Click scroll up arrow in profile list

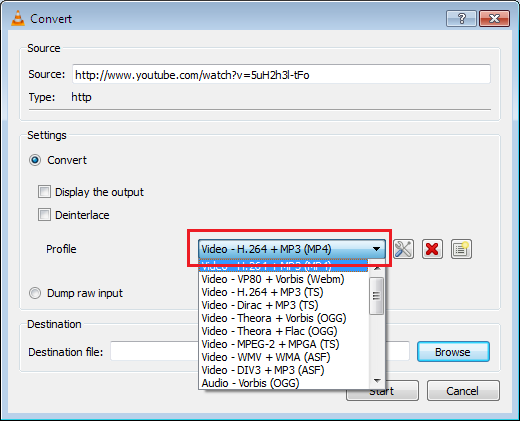coord(377,268)
